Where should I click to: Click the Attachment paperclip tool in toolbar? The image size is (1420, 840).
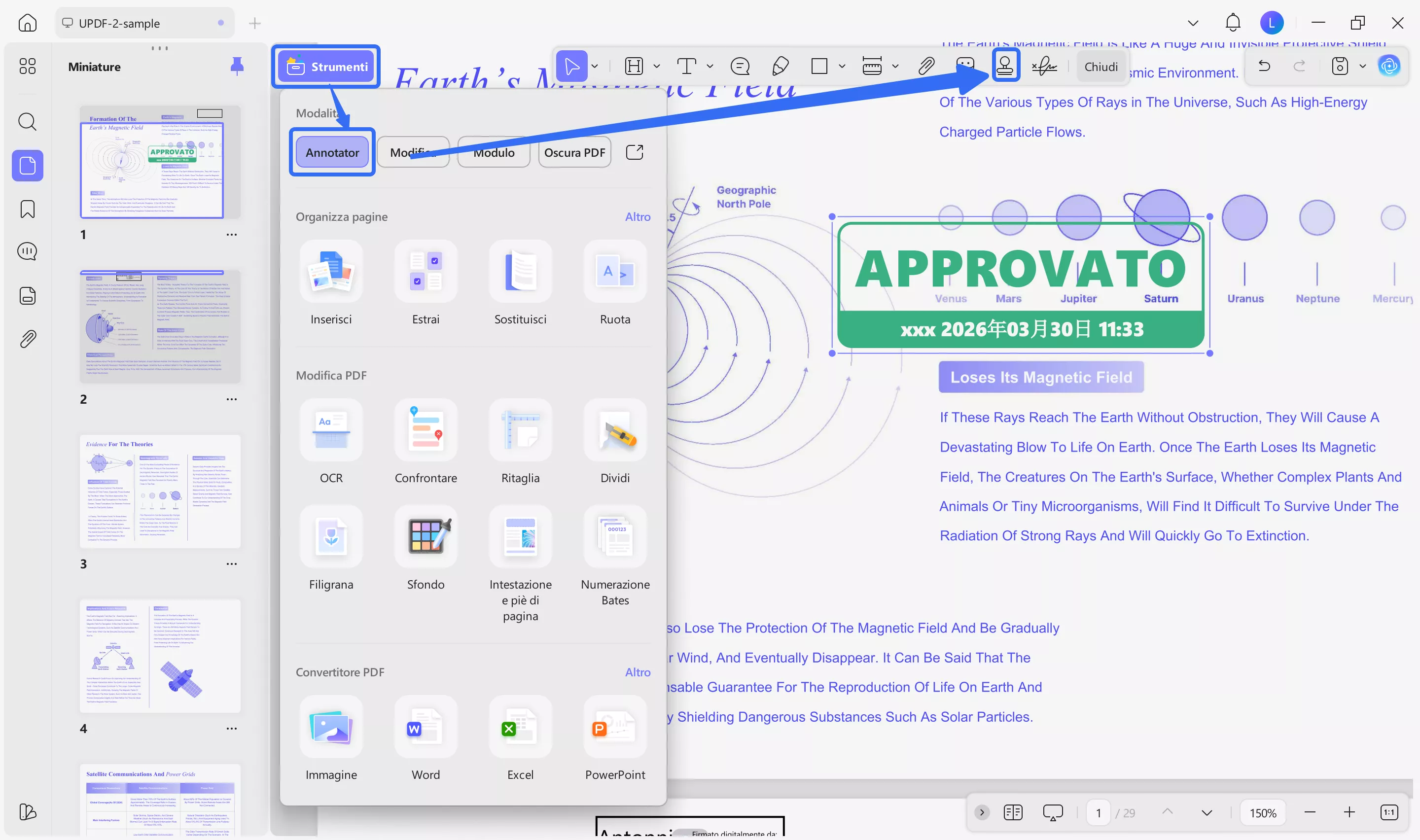[926, 66]
